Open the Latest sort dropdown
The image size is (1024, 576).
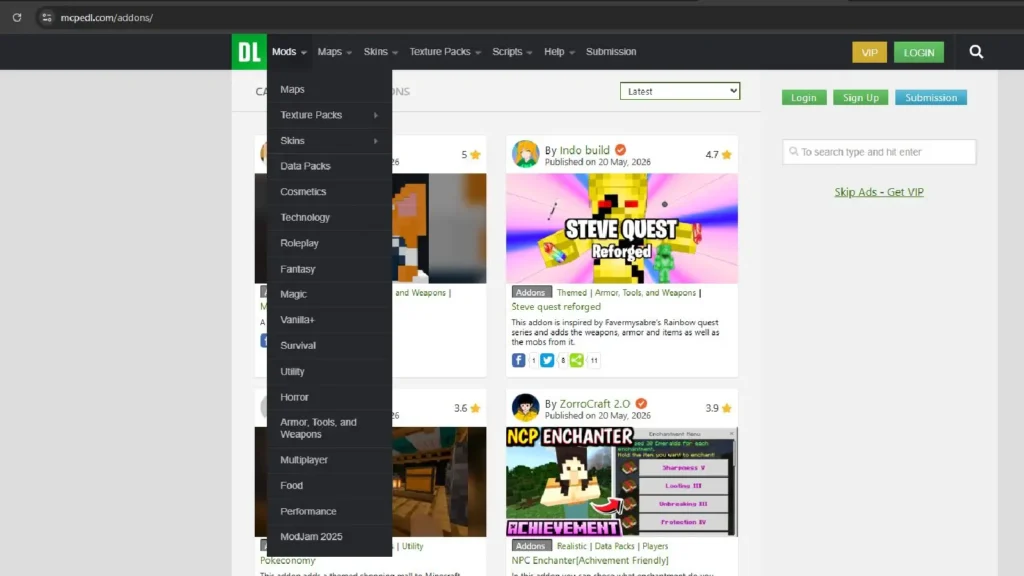coord(680,91)
